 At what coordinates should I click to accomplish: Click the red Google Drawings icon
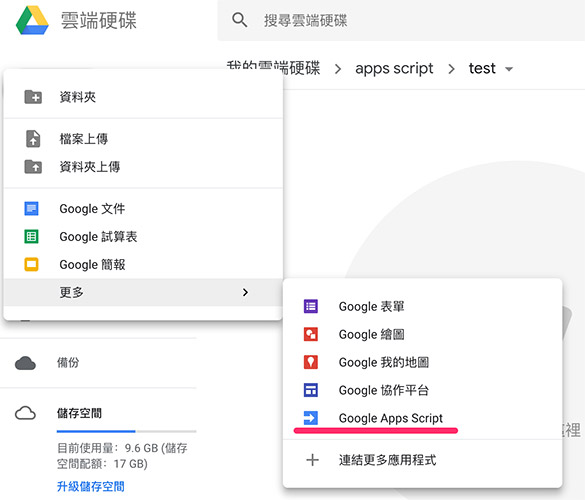(x=311, y=334)
